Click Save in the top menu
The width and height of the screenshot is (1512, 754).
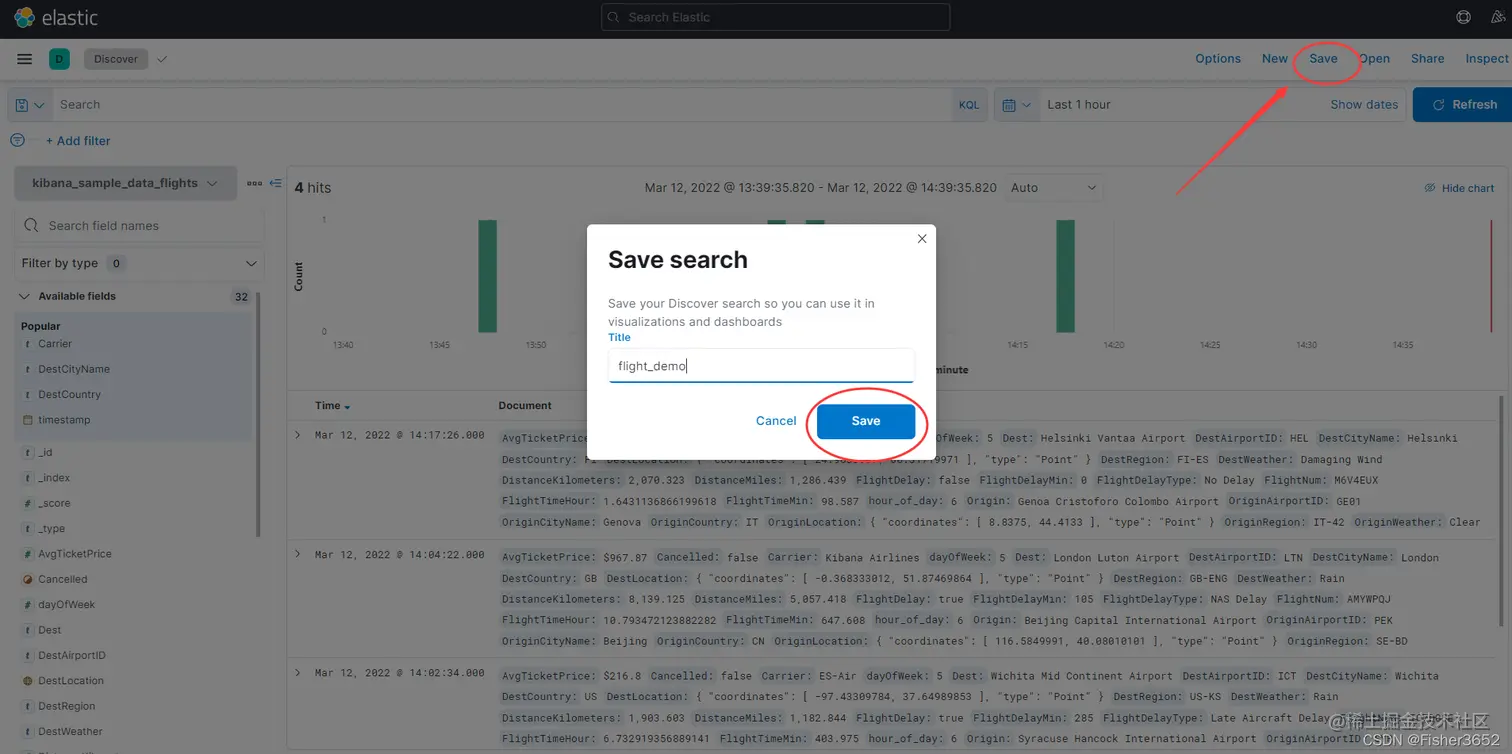click(1323, 59)
